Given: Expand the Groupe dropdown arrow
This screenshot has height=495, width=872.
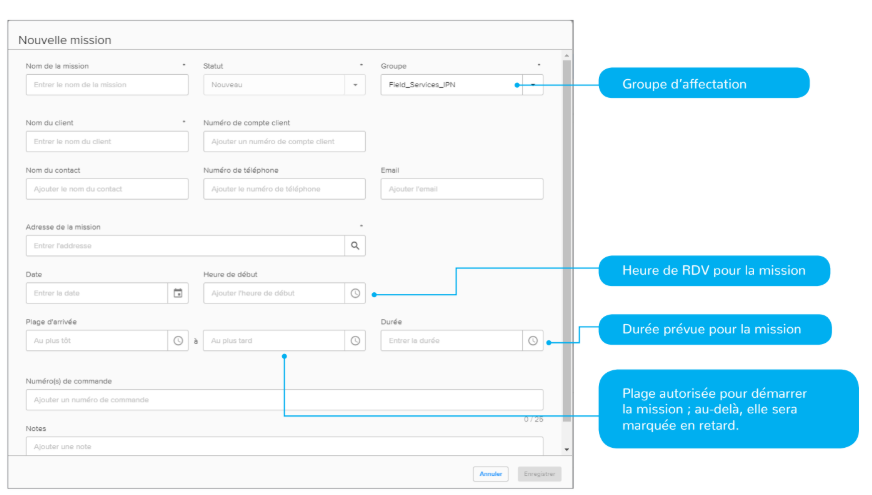Looking at the screenshot, I should click(533, 85).
